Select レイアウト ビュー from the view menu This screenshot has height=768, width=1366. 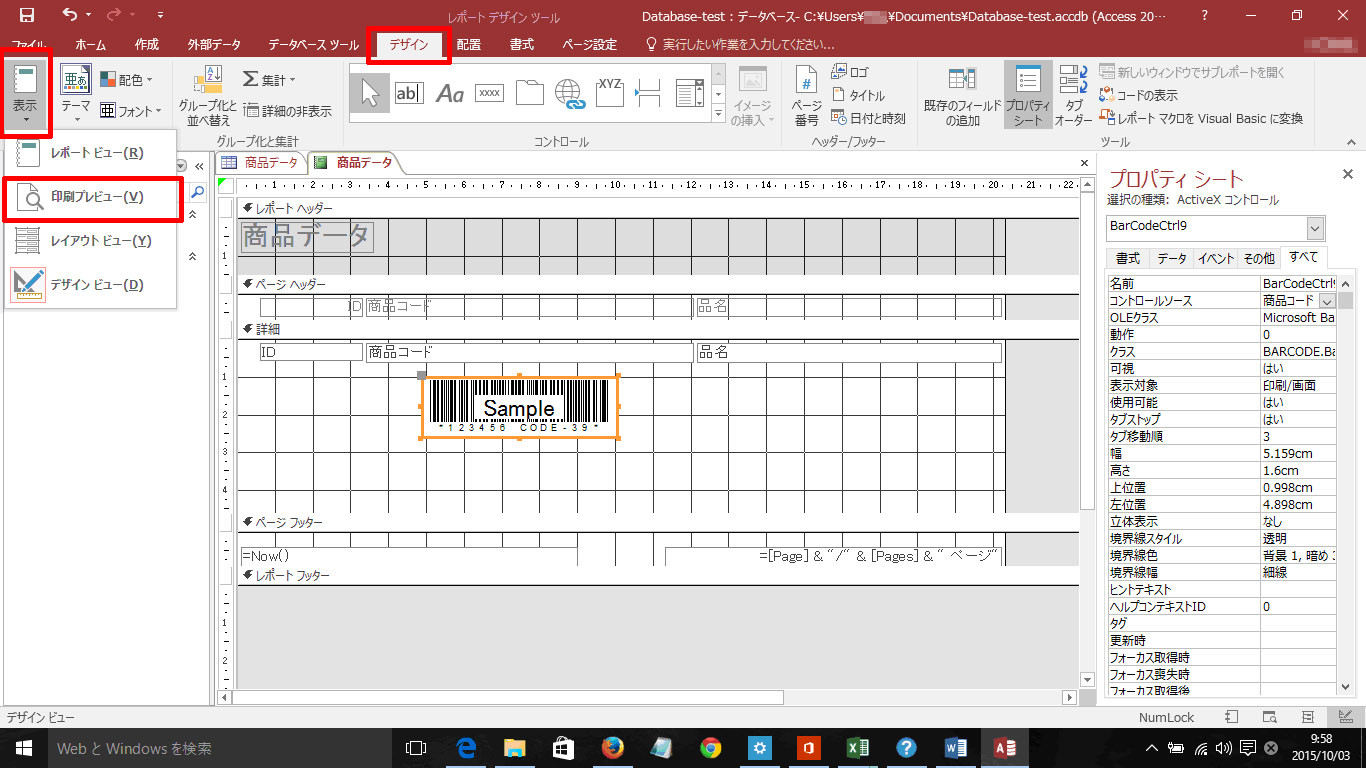pyautogui.click(x=91, y=241)
